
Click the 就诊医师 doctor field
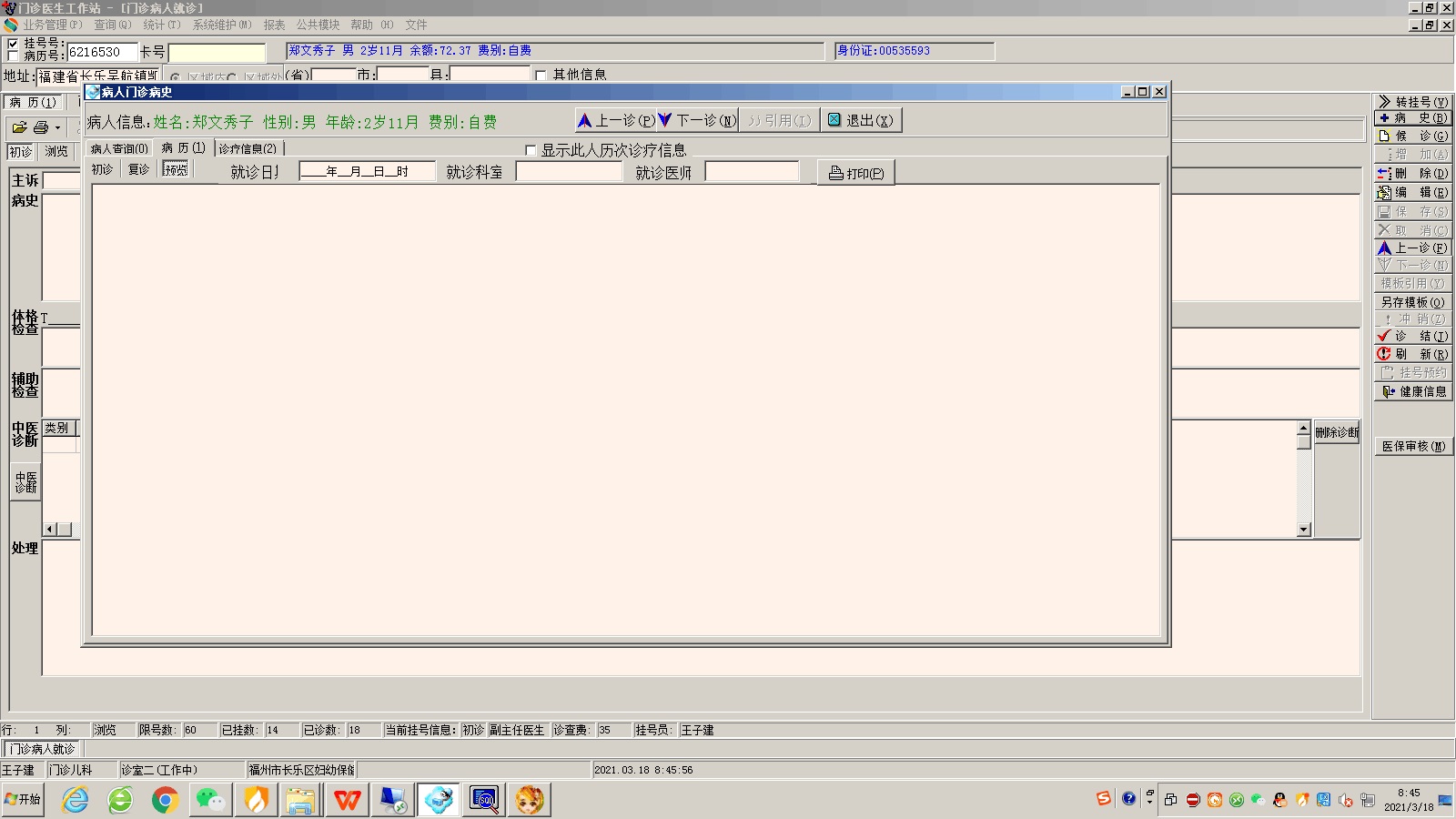tap(752, 171)
